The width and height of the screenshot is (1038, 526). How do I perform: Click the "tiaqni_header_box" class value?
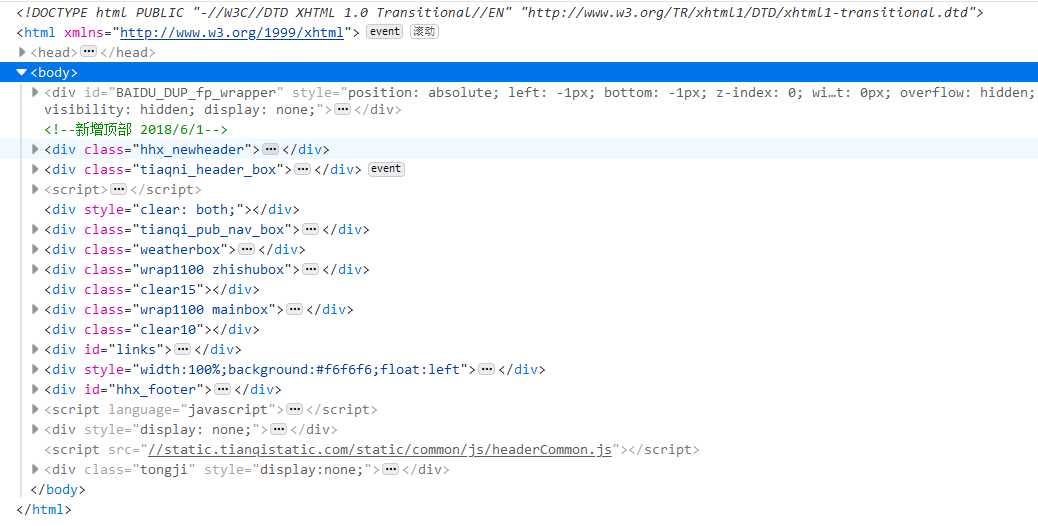208,169
